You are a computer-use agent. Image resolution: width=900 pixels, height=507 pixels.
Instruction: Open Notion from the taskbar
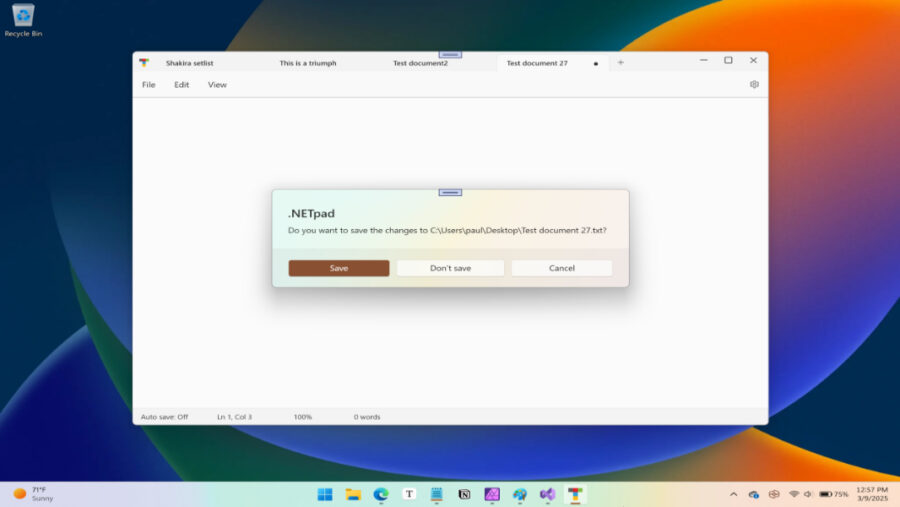[464, 494]
